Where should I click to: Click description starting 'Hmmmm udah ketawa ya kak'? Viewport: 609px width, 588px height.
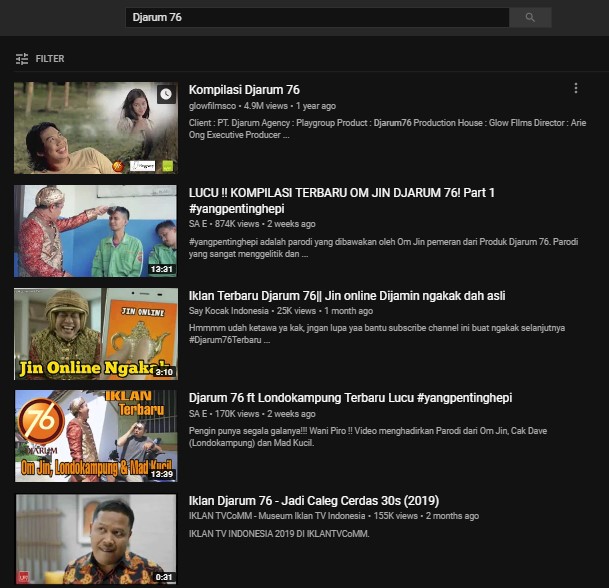pos(377,334)
